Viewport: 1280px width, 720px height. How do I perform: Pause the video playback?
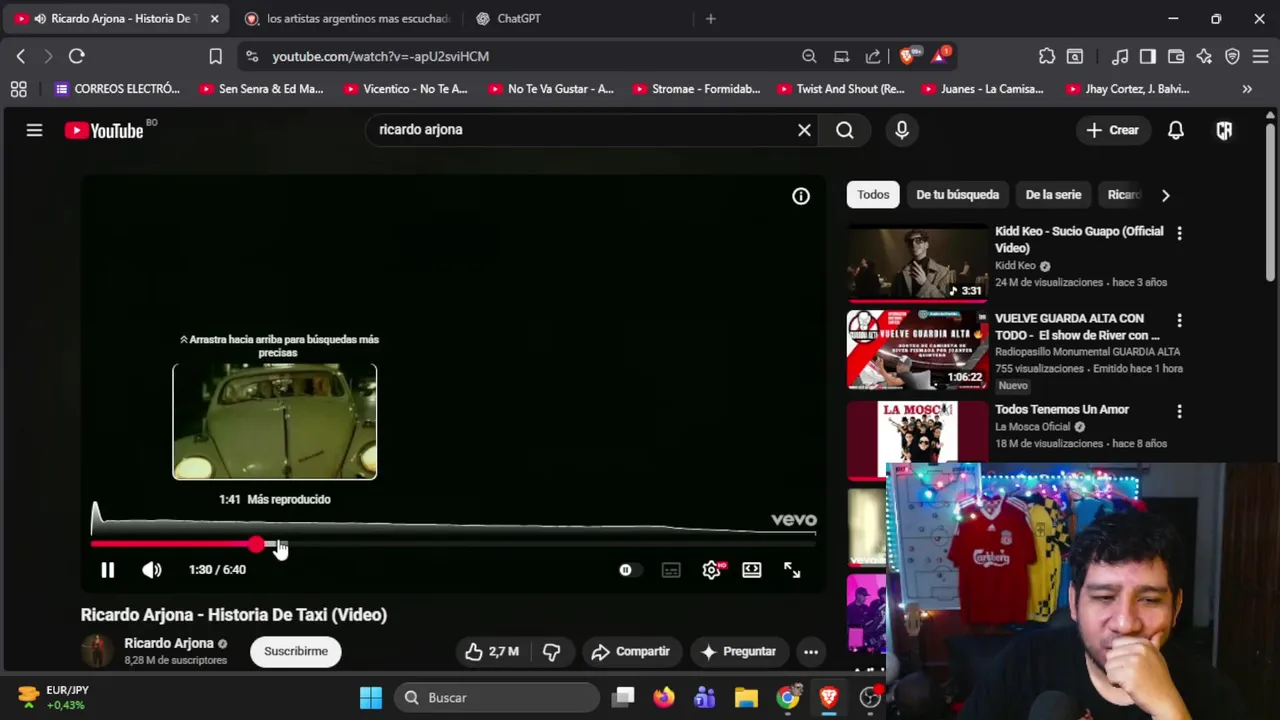click(108, 570)
